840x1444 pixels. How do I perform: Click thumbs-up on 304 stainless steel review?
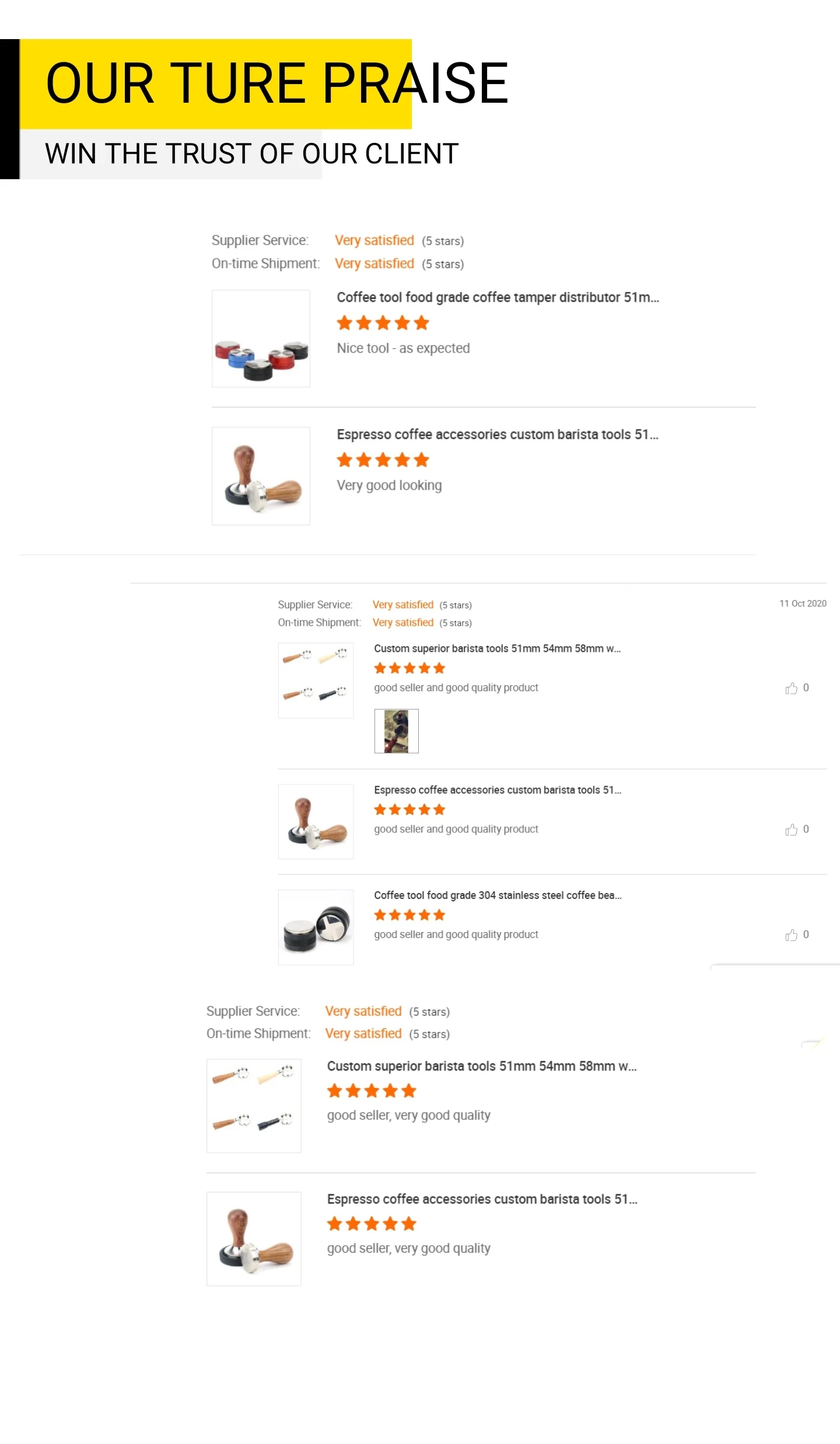click(x=791, y=935)
